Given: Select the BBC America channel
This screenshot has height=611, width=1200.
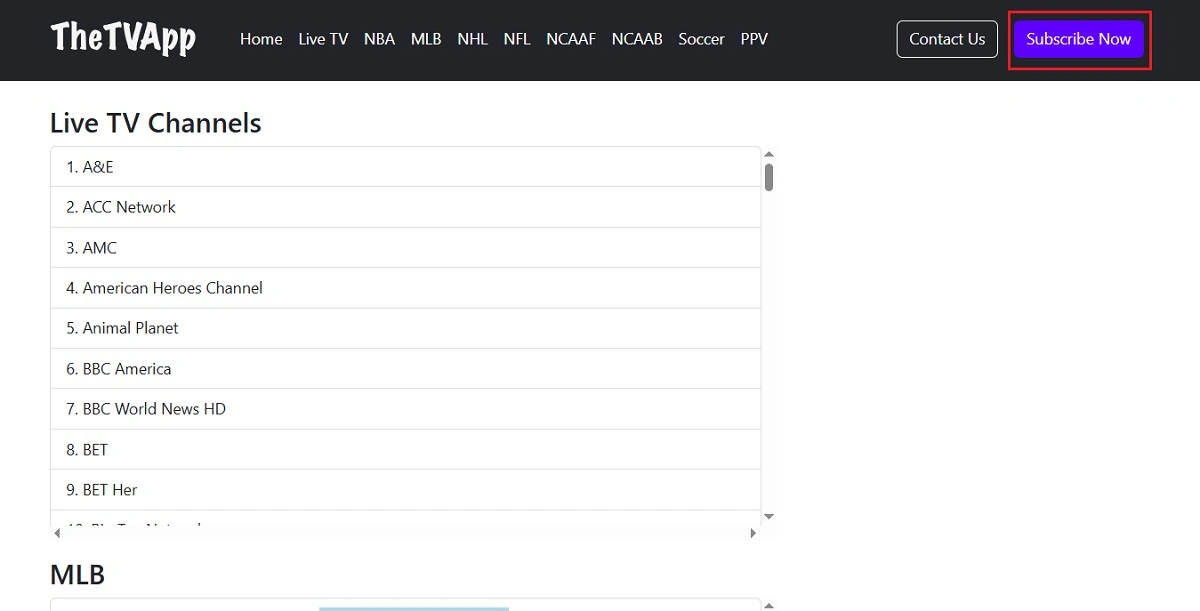Looking at the screenshot, I should point(405,369).
